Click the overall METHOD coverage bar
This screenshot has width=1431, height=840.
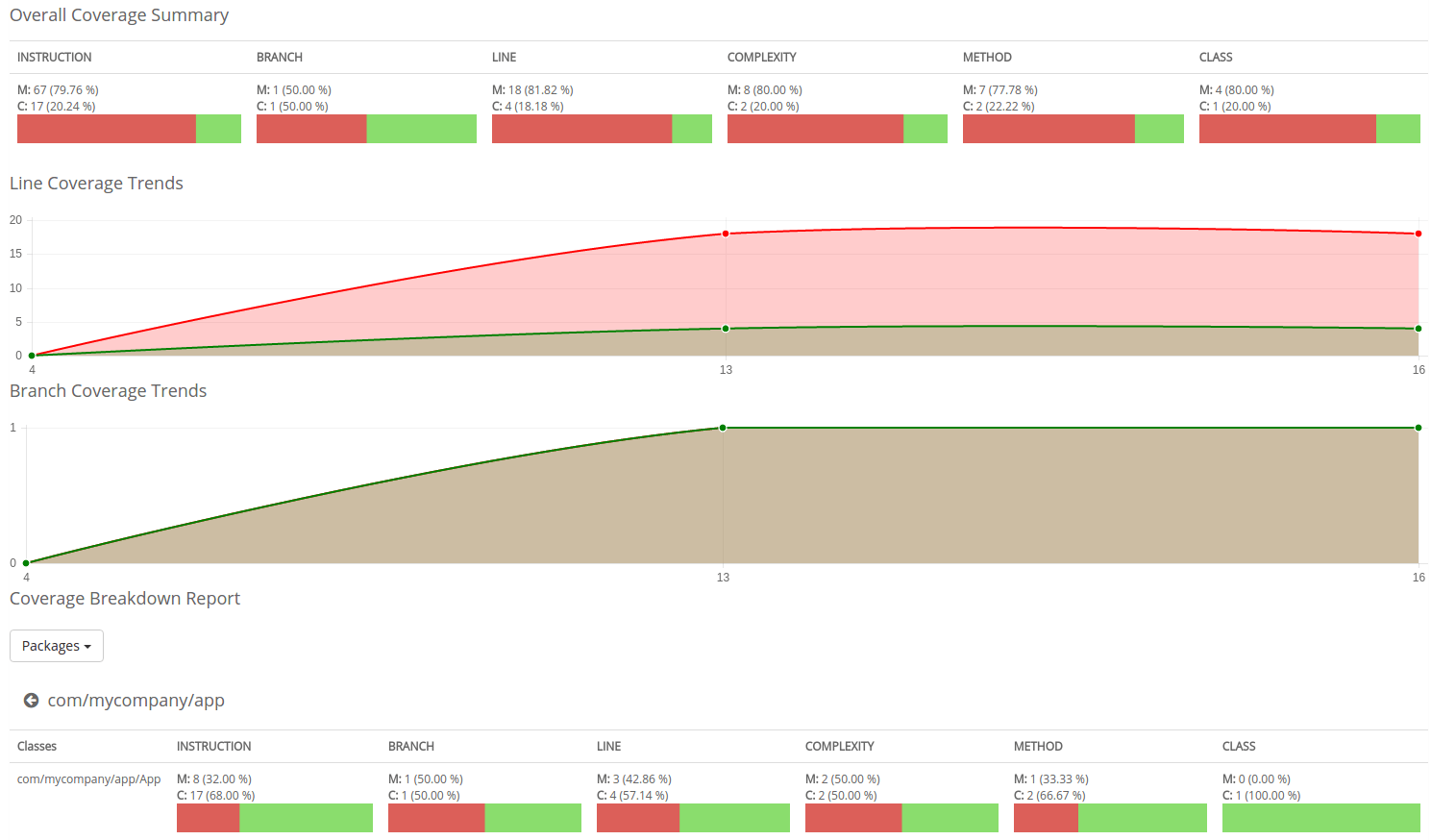(x=1073, y=129)
